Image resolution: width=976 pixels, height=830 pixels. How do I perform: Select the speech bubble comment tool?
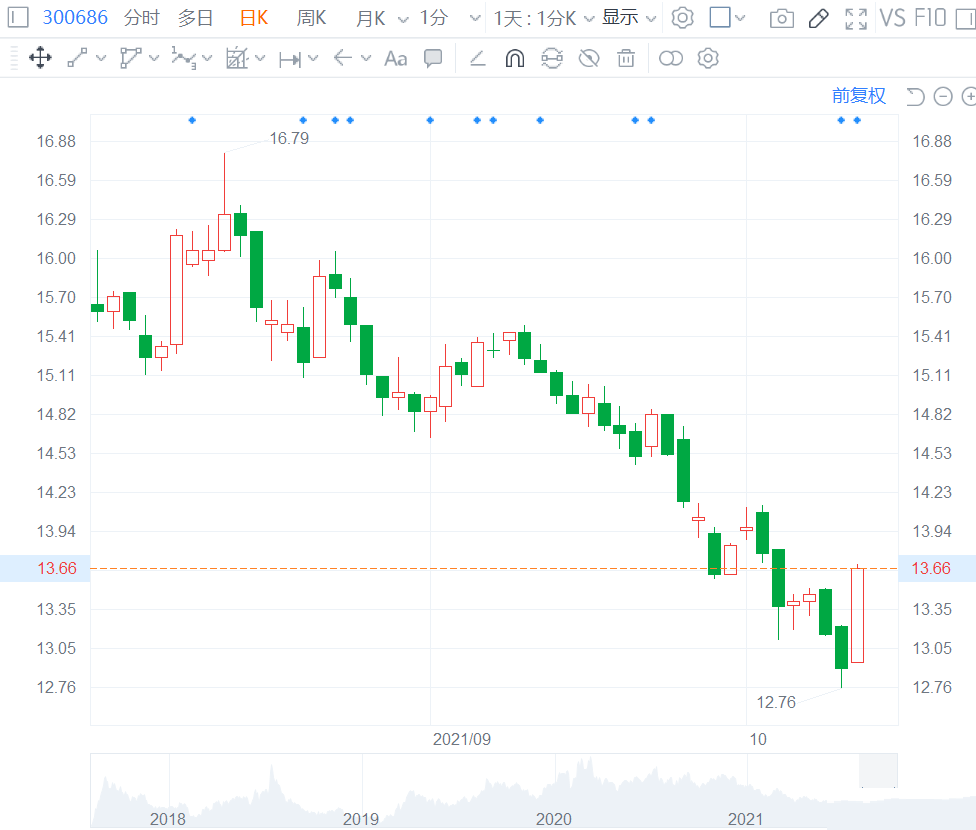(x=433, y=59)
